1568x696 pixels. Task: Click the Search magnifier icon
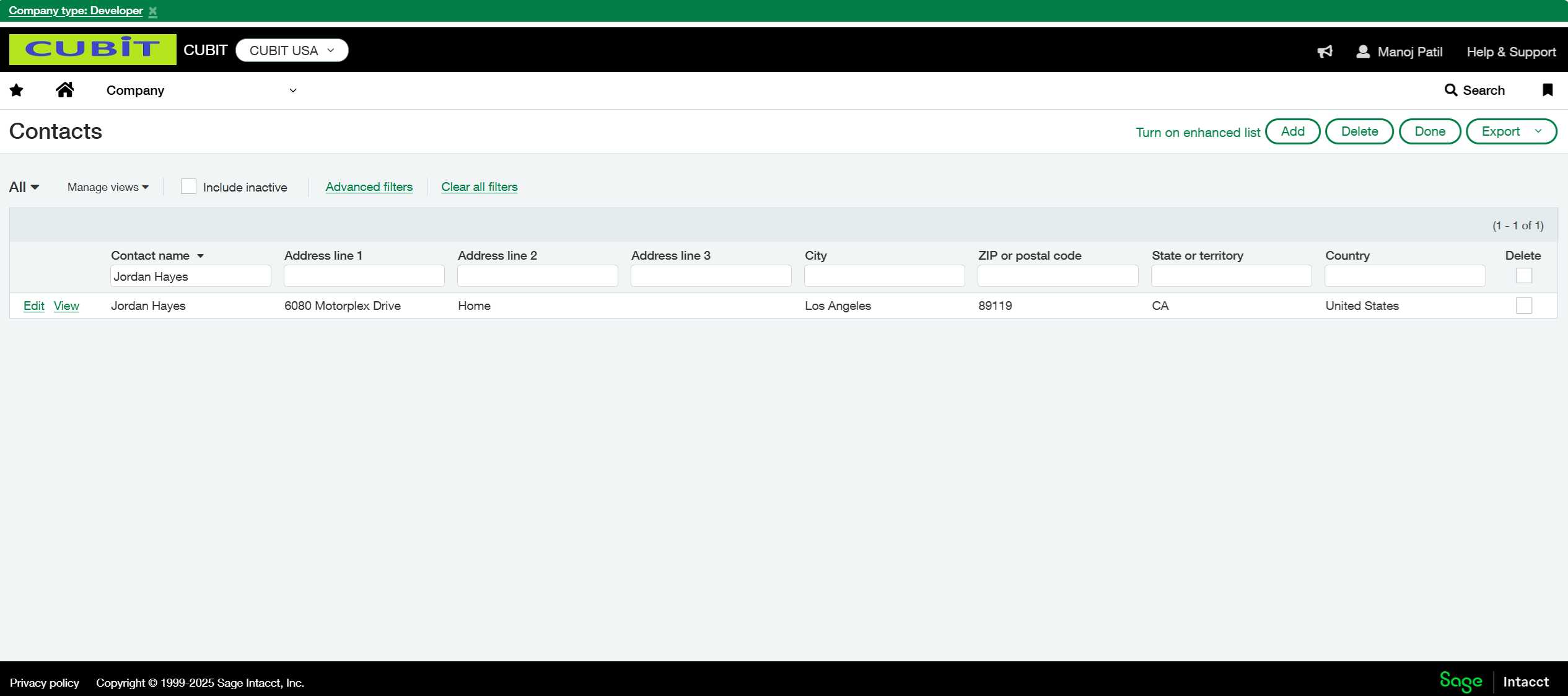(1450, 90)
